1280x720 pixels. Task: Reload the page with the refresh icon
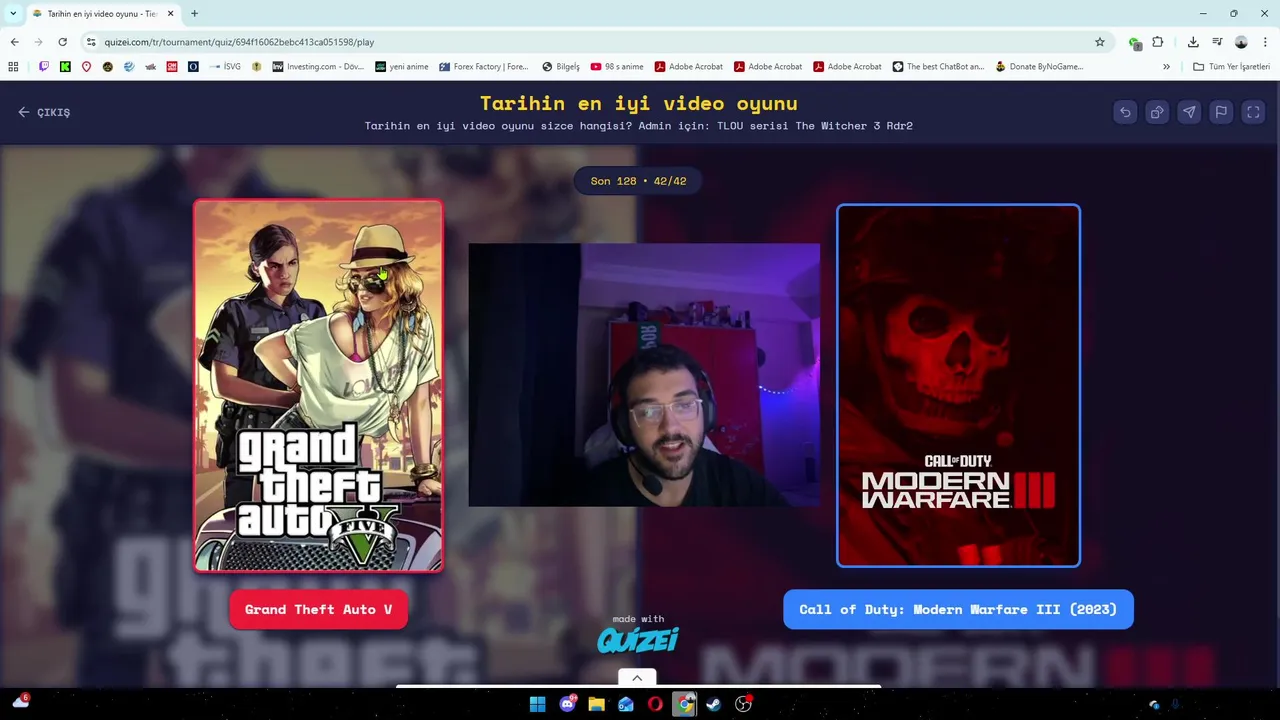pyautogui.click(x=62, y=42)
